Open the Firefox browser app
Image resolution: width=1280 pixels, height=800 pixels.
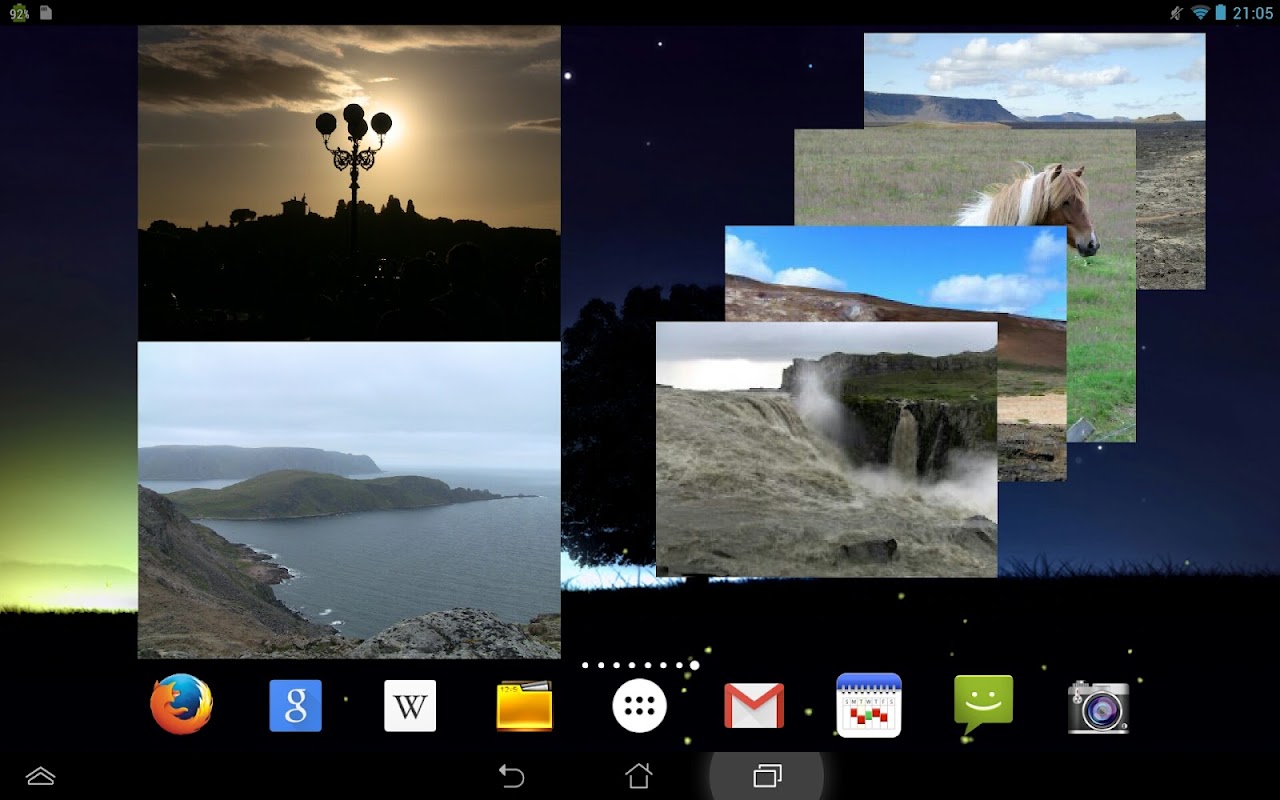tap(182, 705)
